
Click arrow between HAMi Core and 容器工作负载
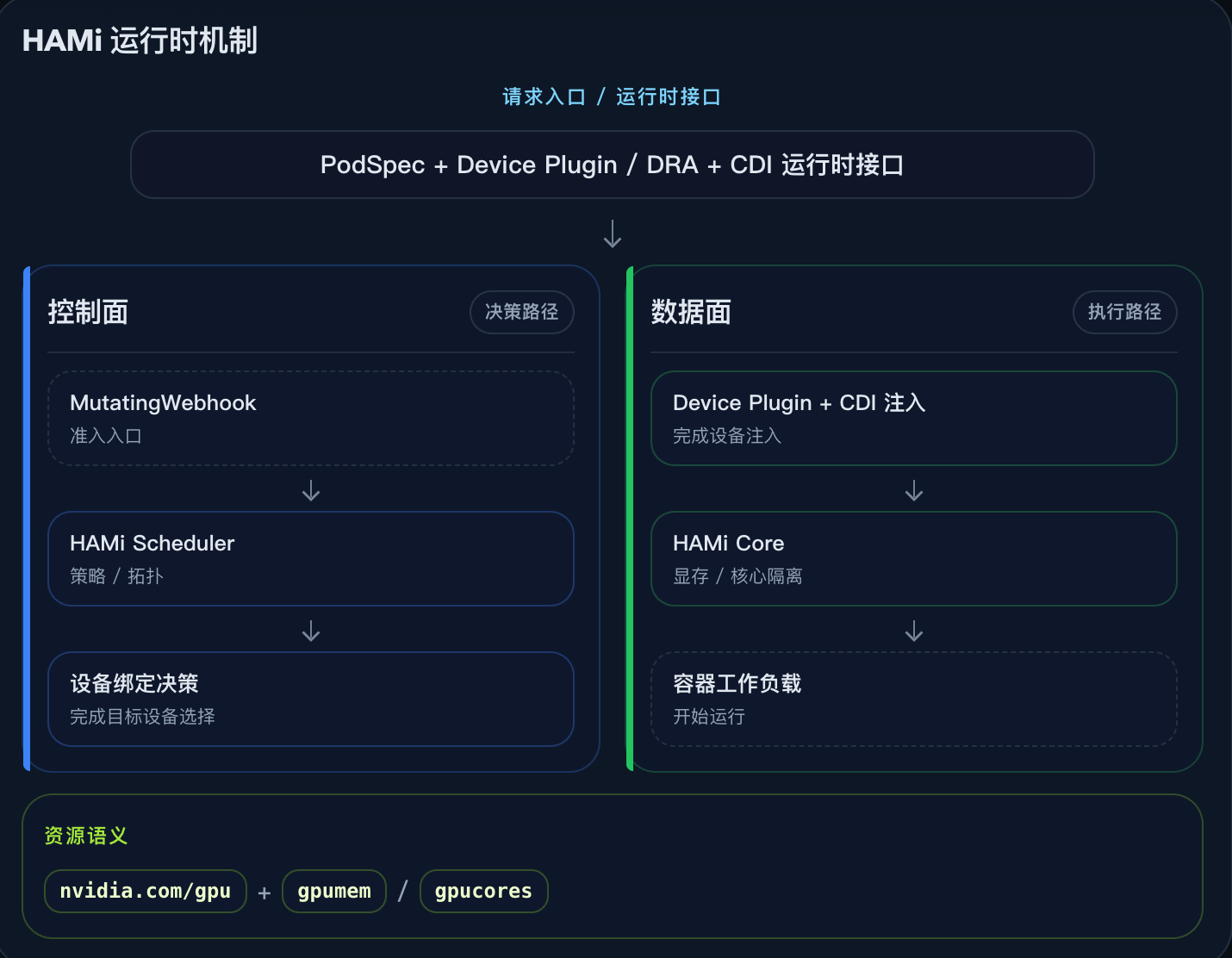click(x=914, y=631)
